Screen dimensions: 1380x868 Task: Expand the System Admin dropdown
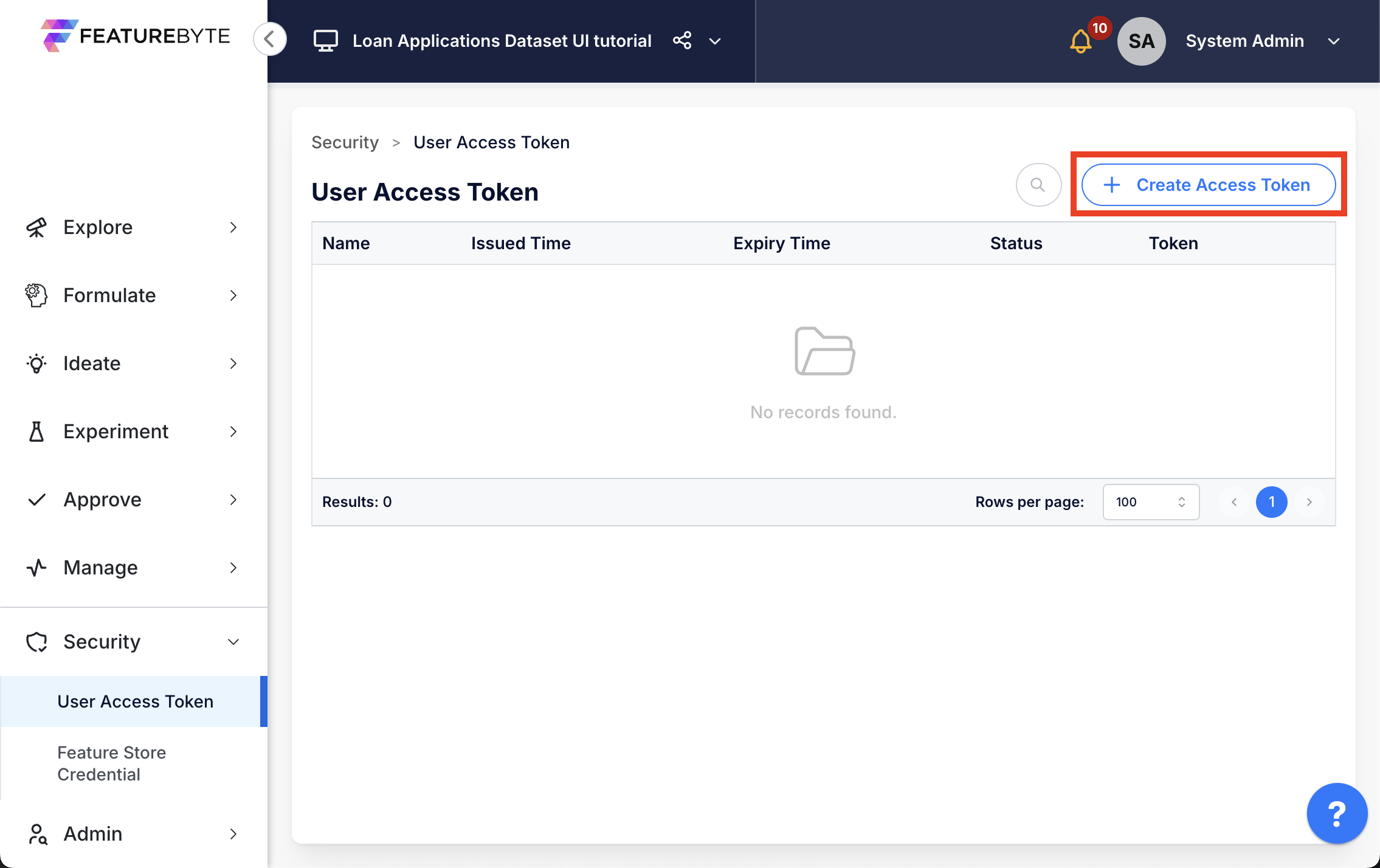(x=1333, y=41)
